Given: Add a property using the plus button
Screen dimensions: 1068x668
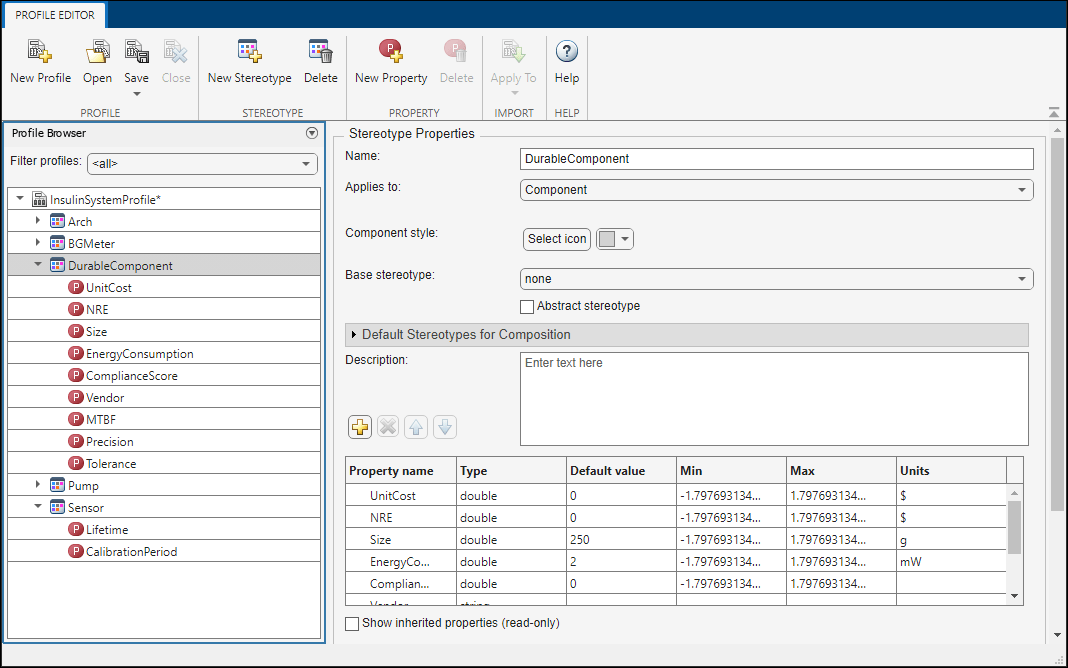Looking at the screenshot, I should click(359, 427).
